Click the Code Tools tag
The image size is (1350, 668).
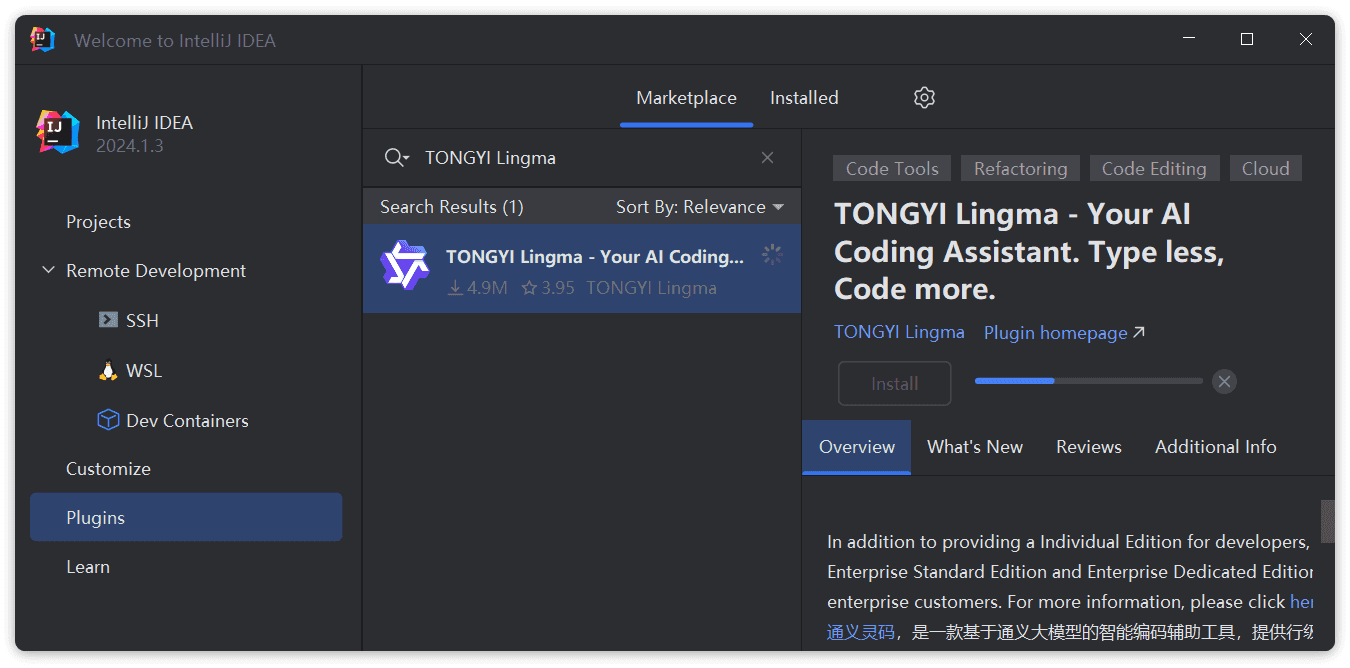[892, 169]
